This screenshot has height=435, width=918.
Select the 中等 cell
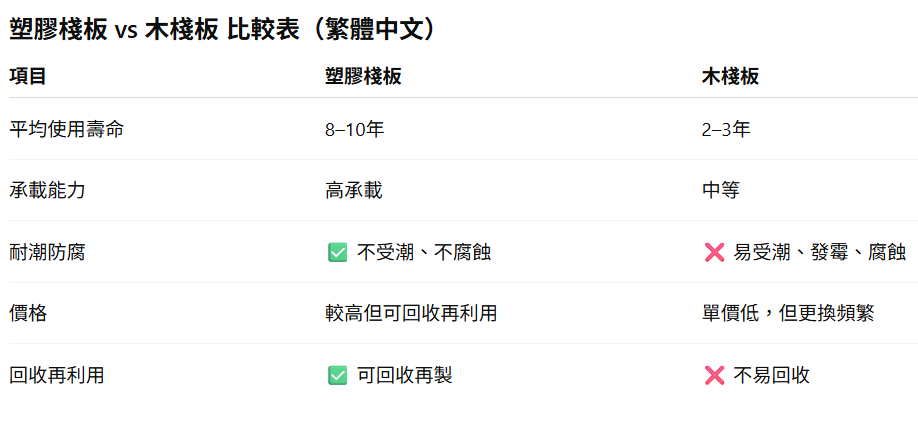tap(720, 191)
